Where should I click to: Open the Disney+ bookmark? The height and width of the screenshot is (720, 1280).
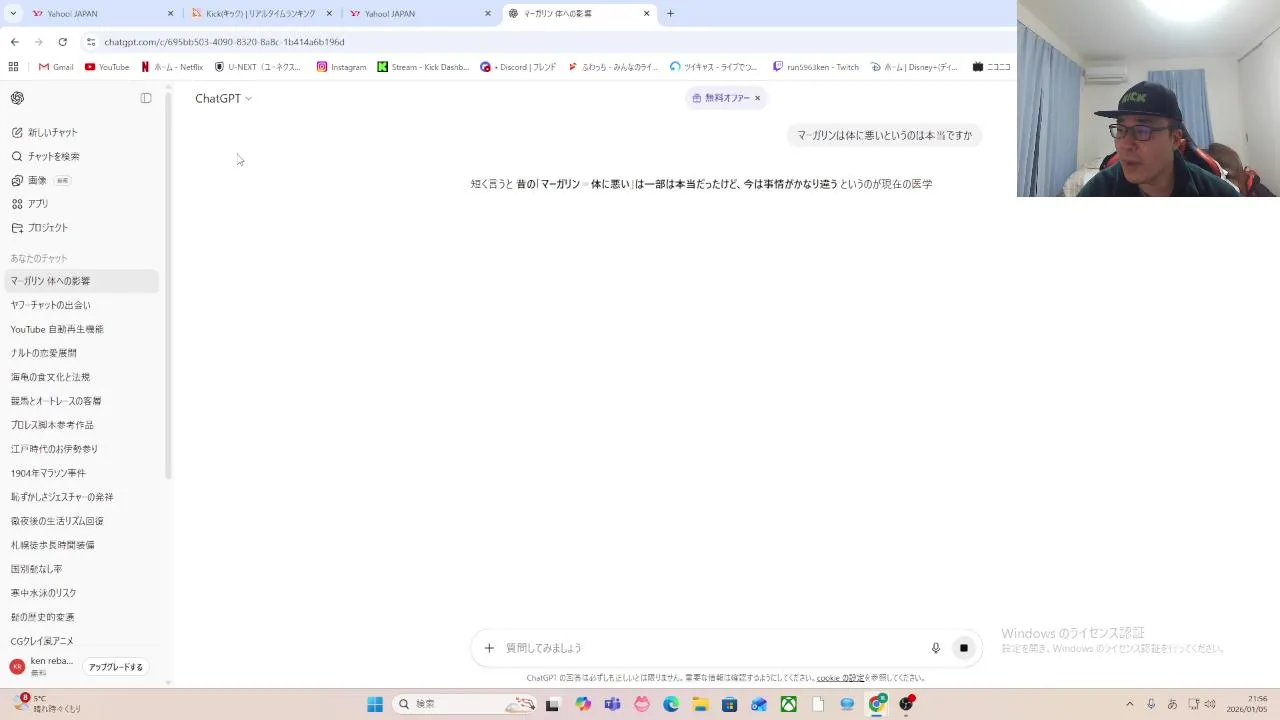tap(914, 67)
